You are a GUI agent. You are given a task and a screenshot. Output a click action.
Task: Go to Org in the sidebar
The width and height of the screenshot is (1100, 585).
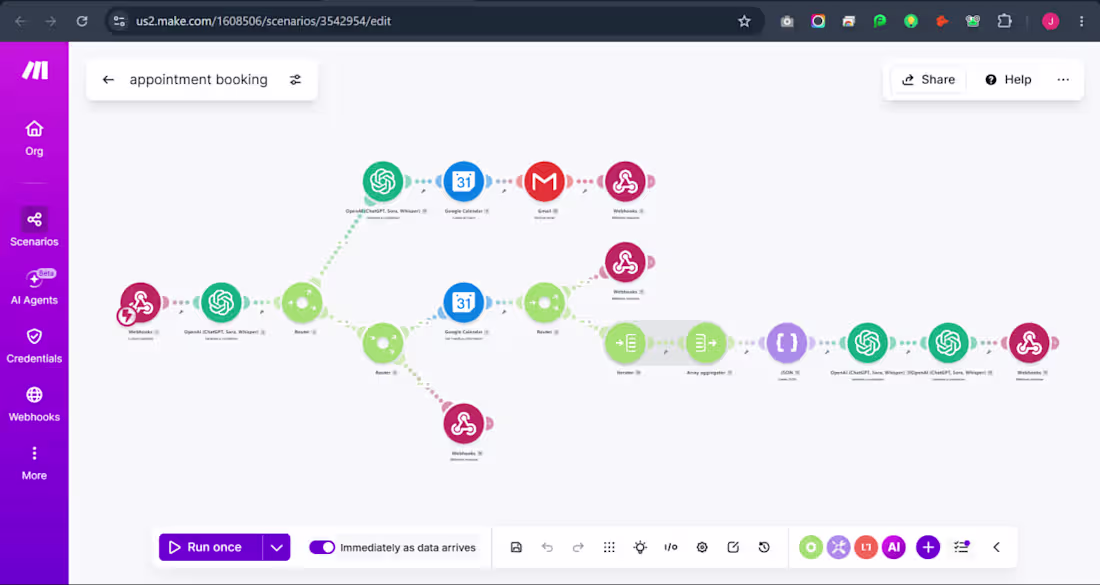34,138
